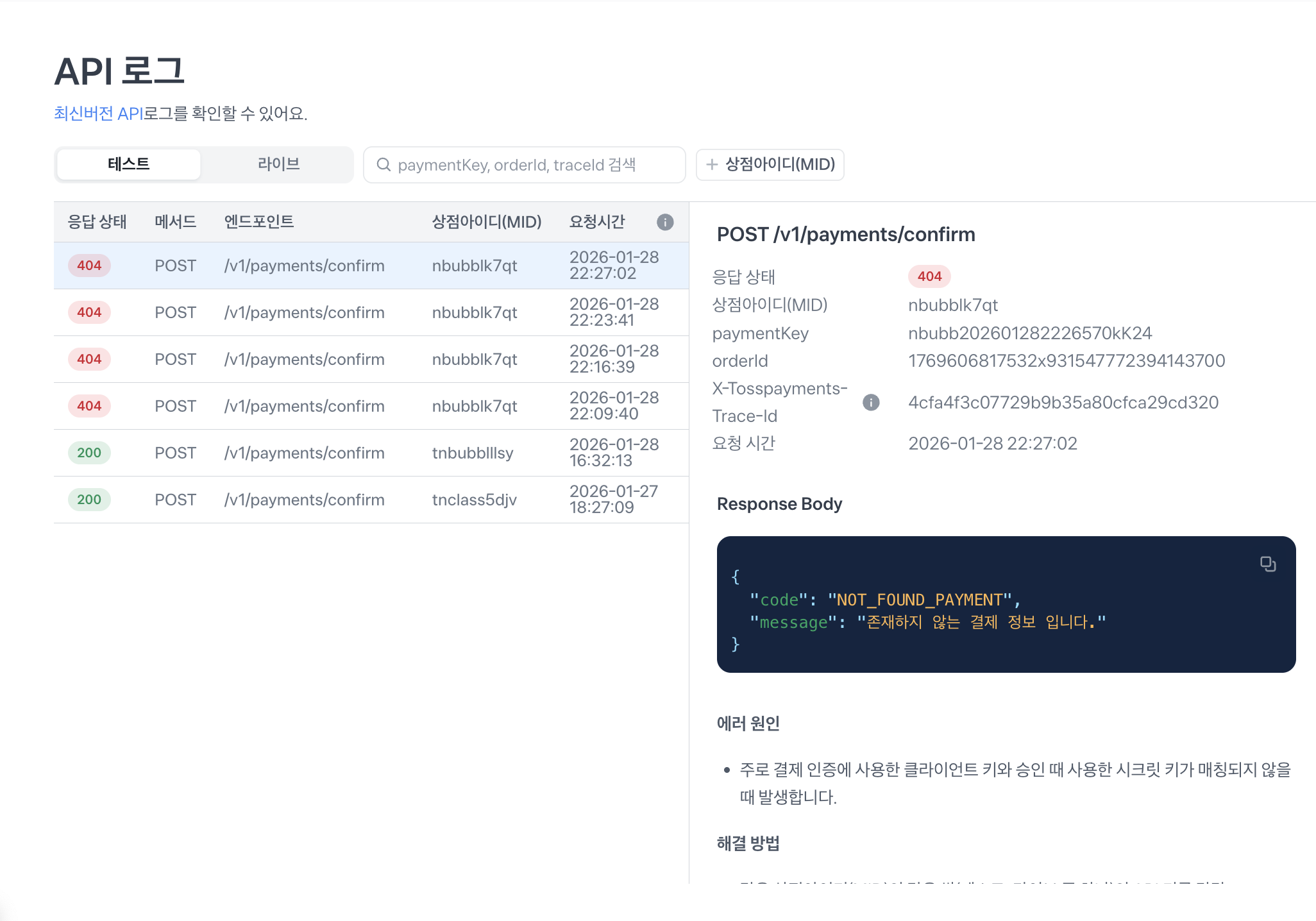Click the search magnifier icon
The height and width of the screenshot is (921, 1316).
pos(384,165)
